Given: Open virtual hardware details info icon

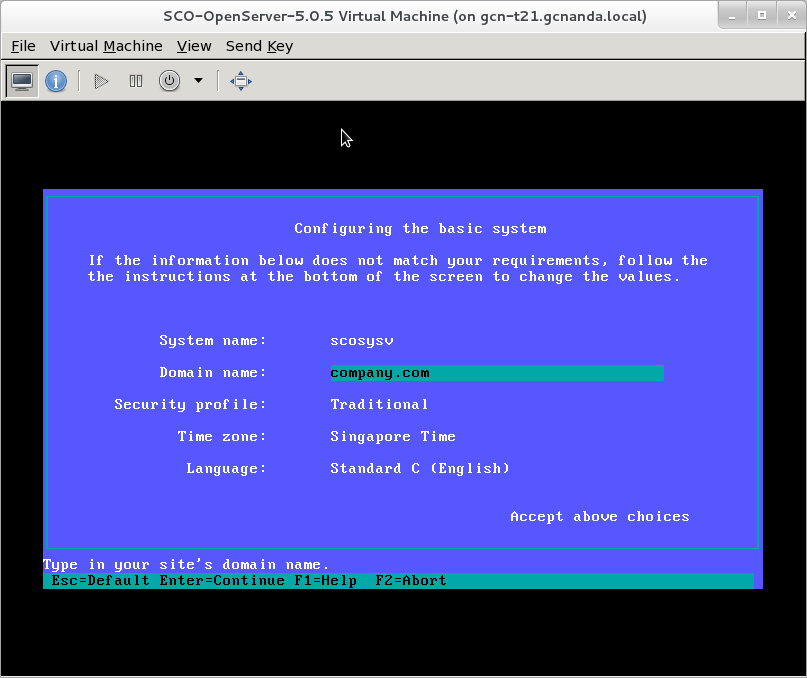Looking at the screenshot, I should click(x=56, y=81).
